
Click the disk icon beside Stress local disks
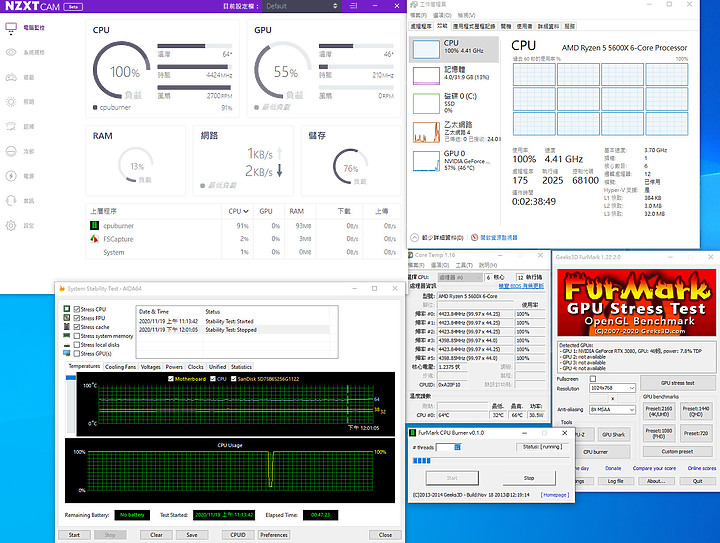[67, 345]
